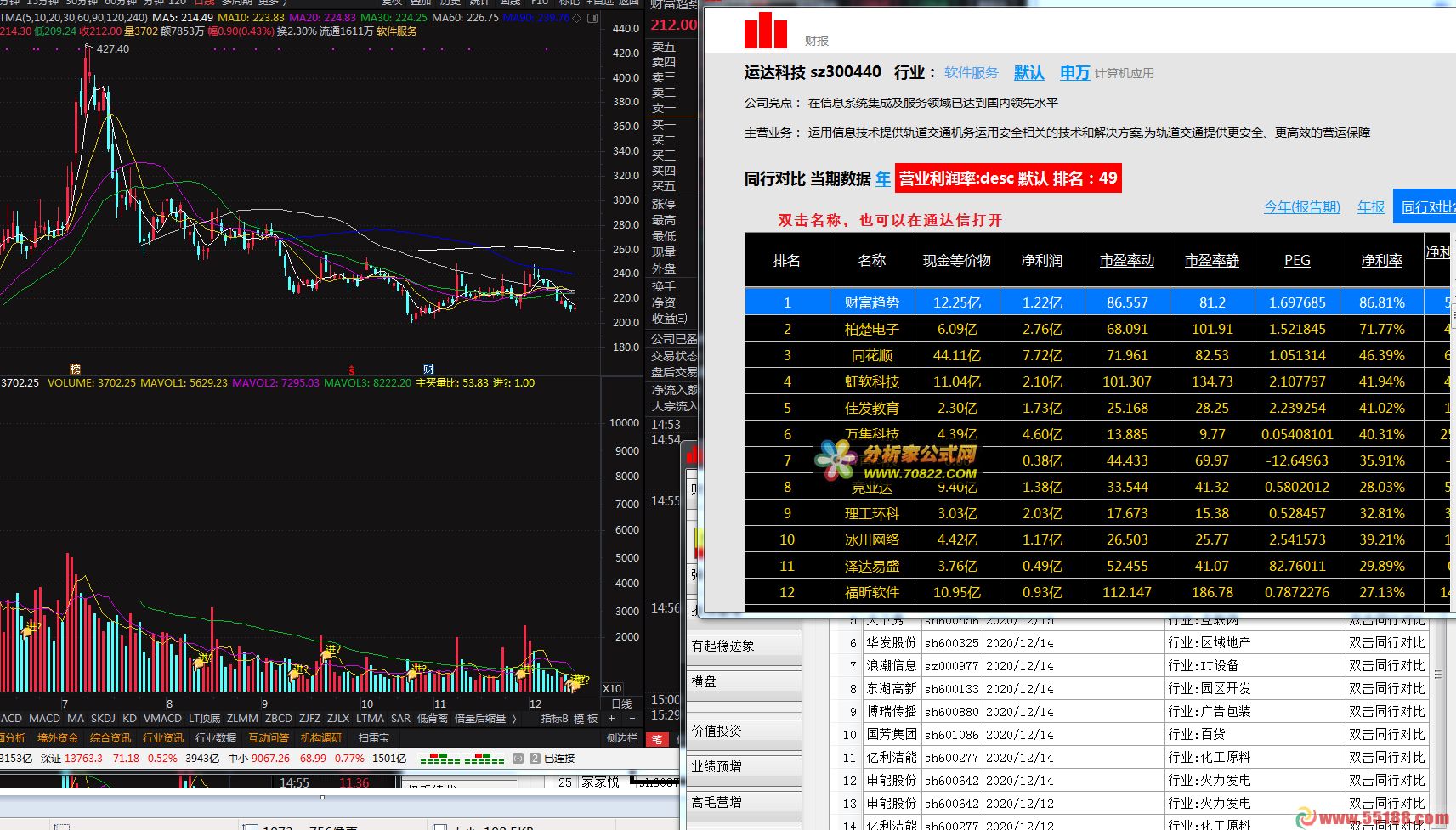
Task: Switch to the SKDJ indicator tab
Action: pos(103,719)
